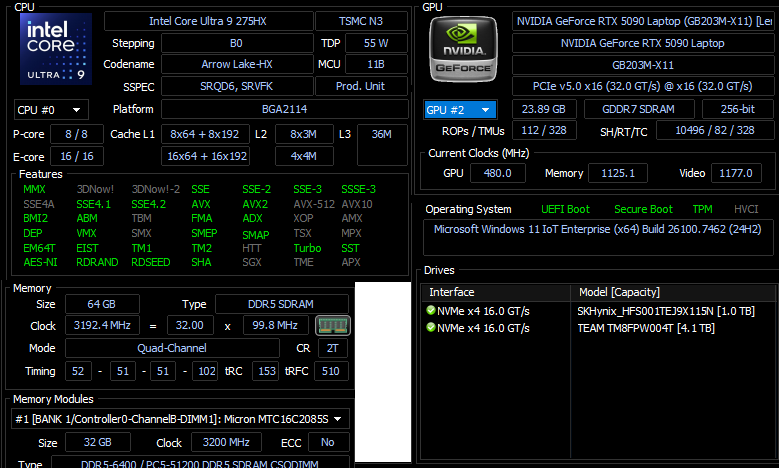Expand the memory module selection dropdown
This screenshot has height=468, width=779.
(180, 419)
